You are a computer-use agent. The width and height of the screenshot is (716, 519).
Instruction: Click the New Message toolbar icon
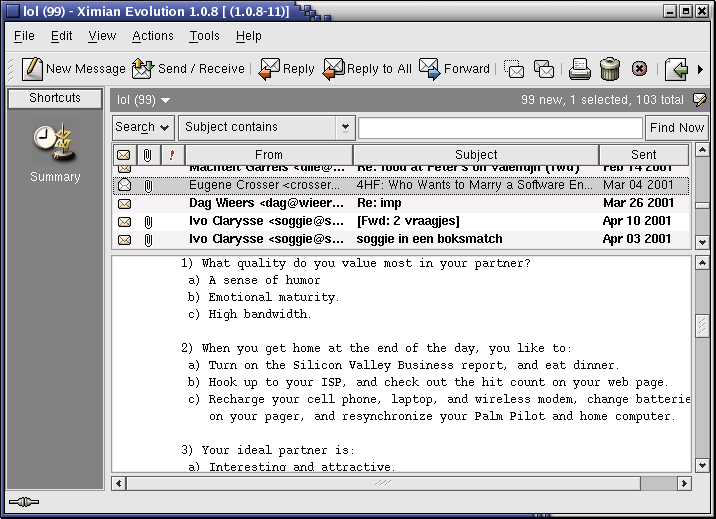tap(33, 69)
